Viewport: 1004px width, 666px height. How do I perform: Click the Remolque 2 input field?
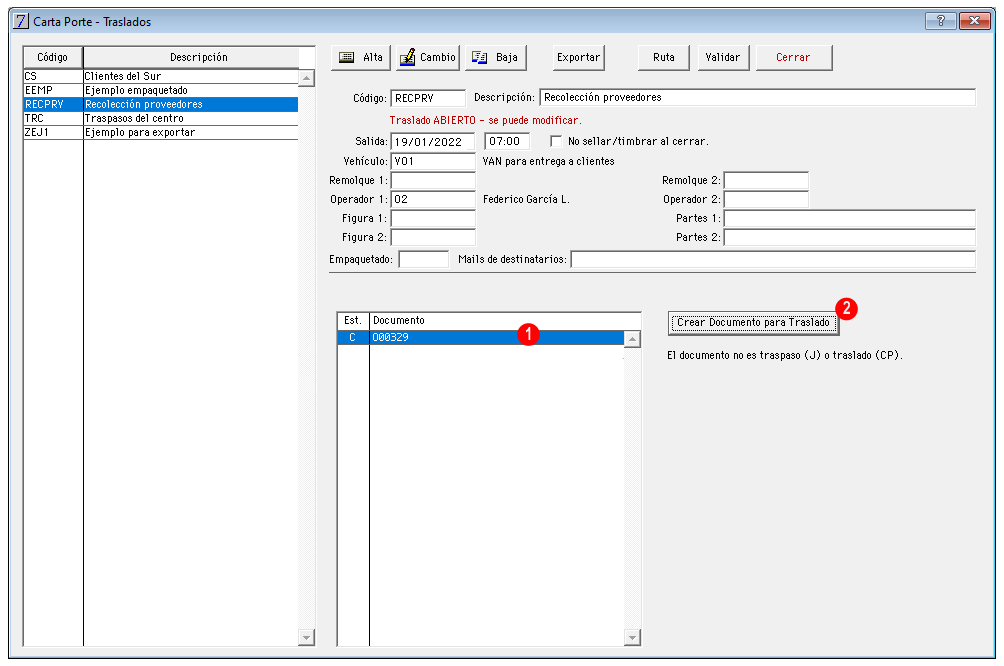[766, 181]
